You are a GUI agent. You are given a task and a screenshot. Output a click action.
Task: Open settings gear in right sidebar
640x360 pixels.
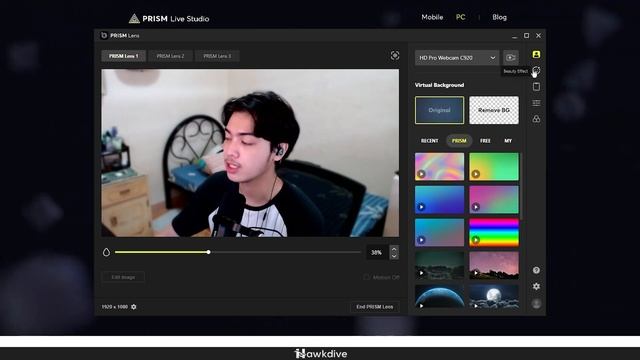(x=536, y=287)
